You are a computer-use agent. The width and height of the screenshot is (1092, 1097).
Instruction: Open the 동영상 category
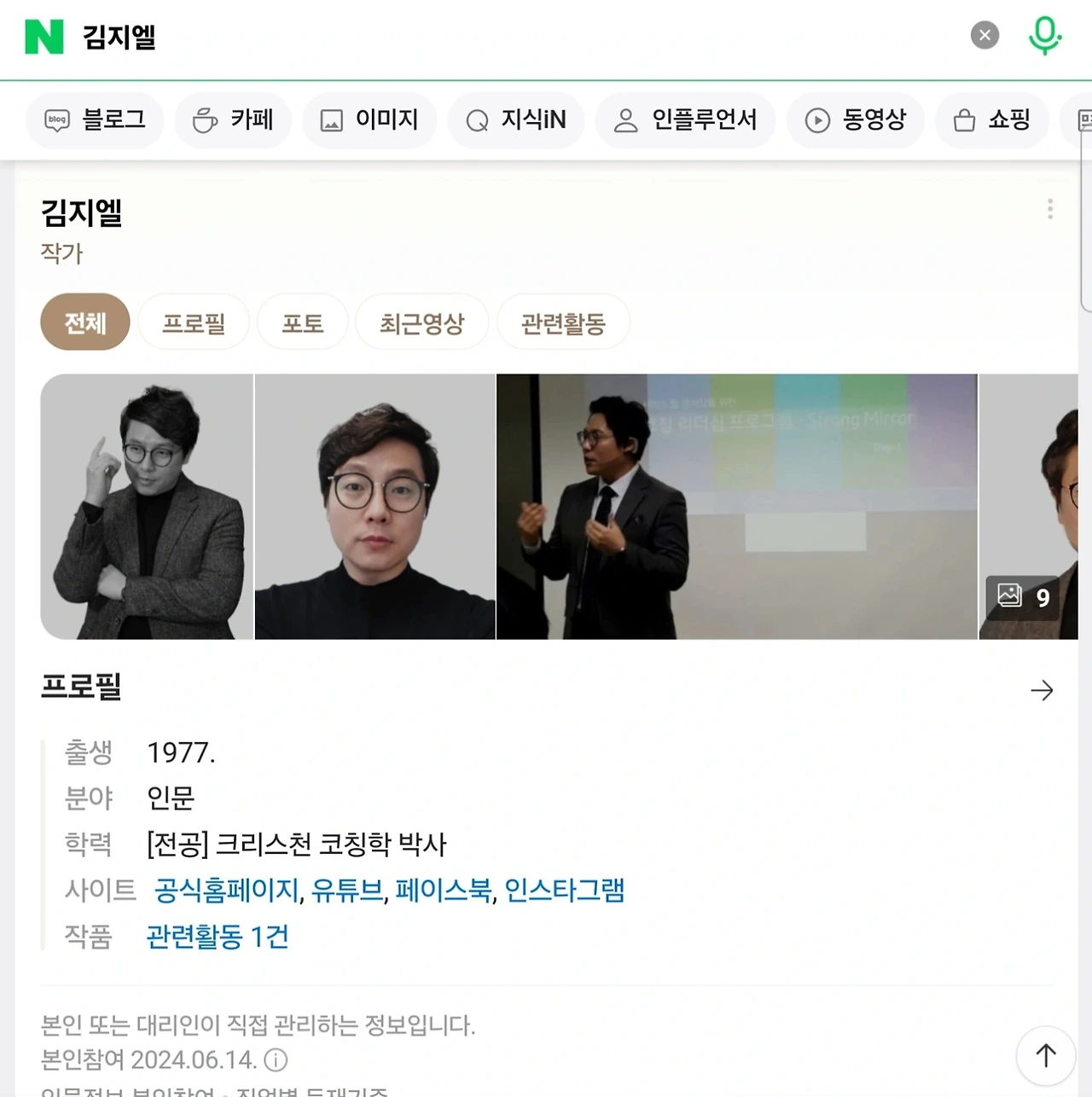click(x=855, y=120)
